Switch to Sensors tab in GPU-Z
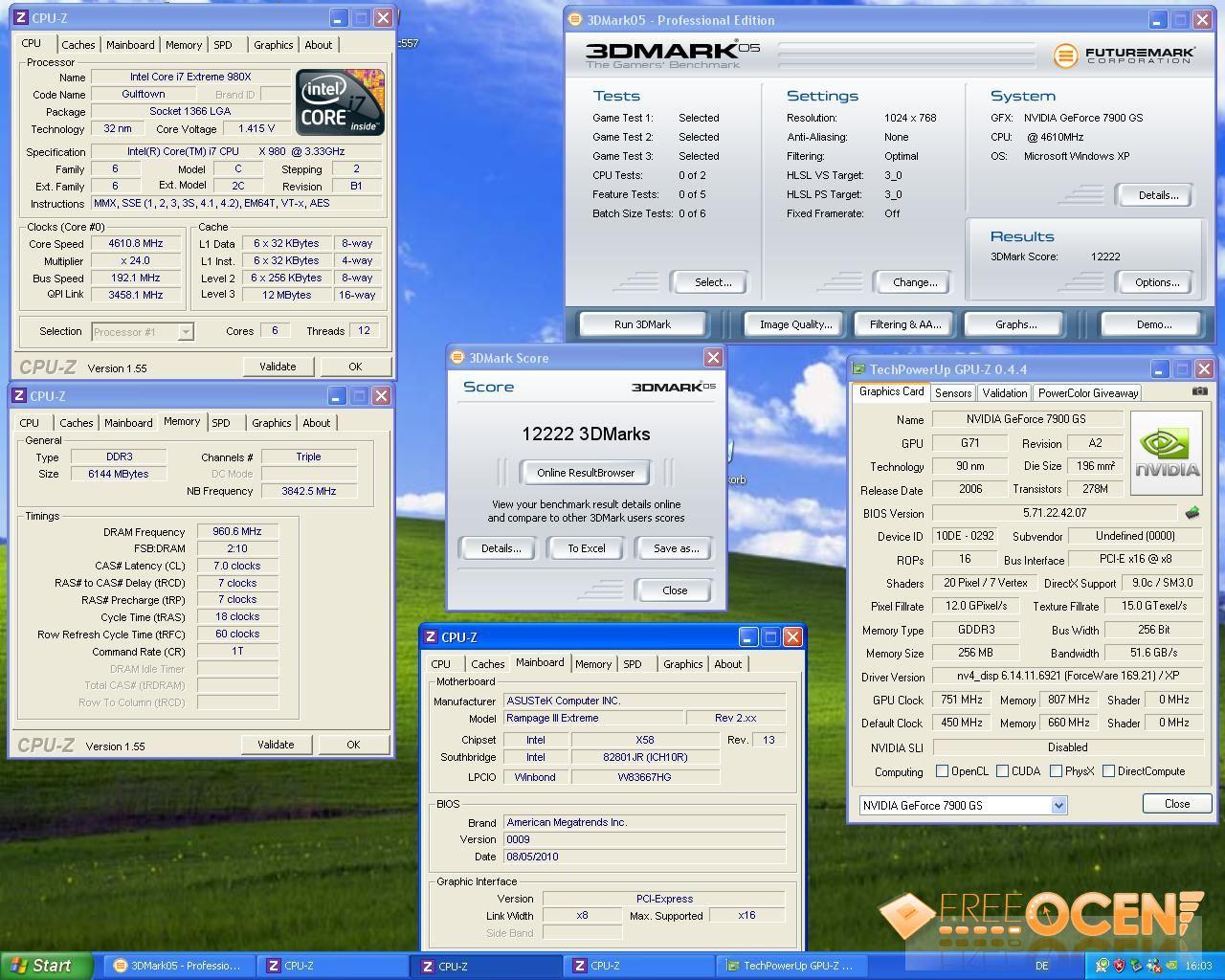This screenshot has height=980, width=1225. pos(953,393)
